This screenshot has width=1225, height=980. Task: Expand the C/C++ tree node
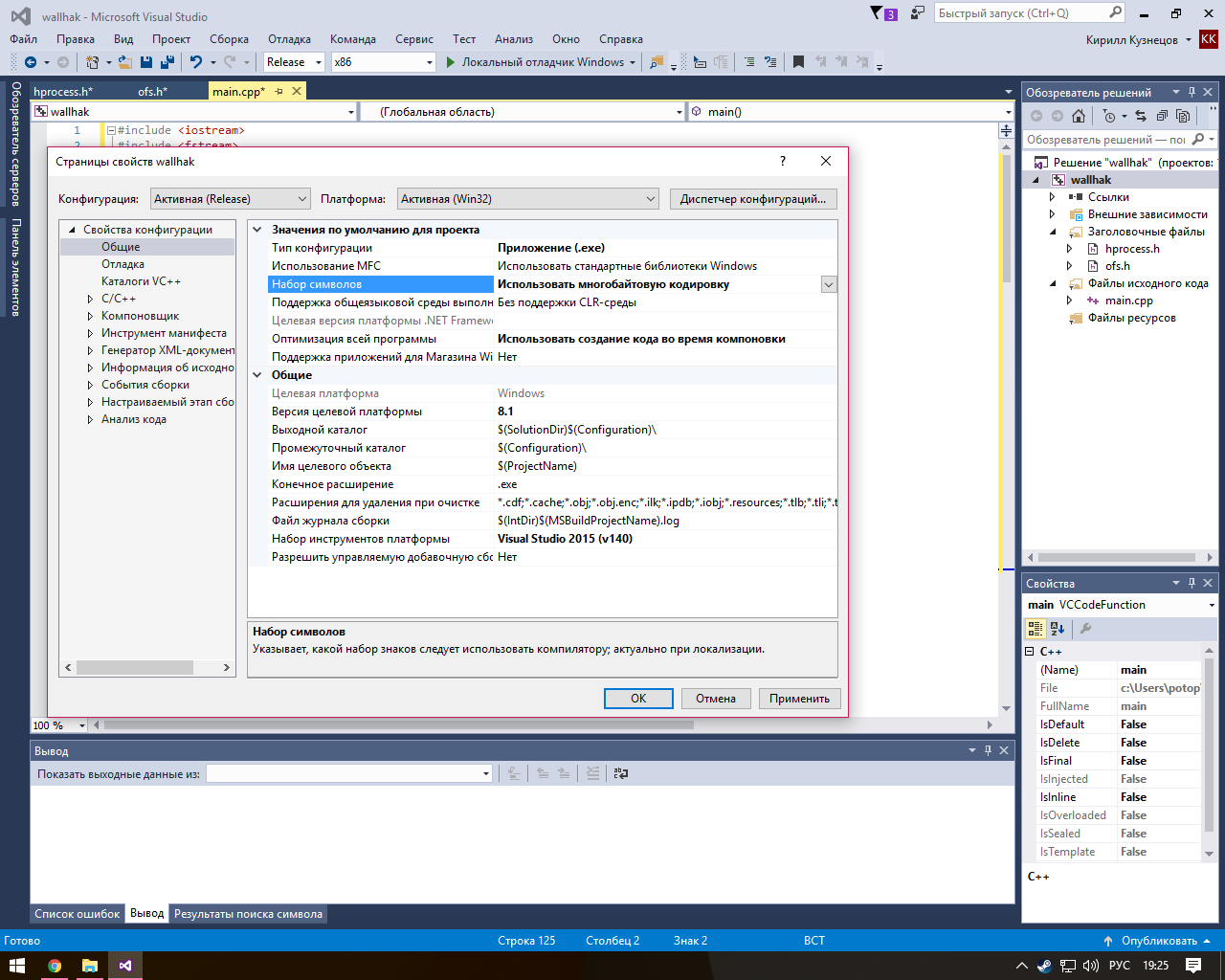point(91,299)
